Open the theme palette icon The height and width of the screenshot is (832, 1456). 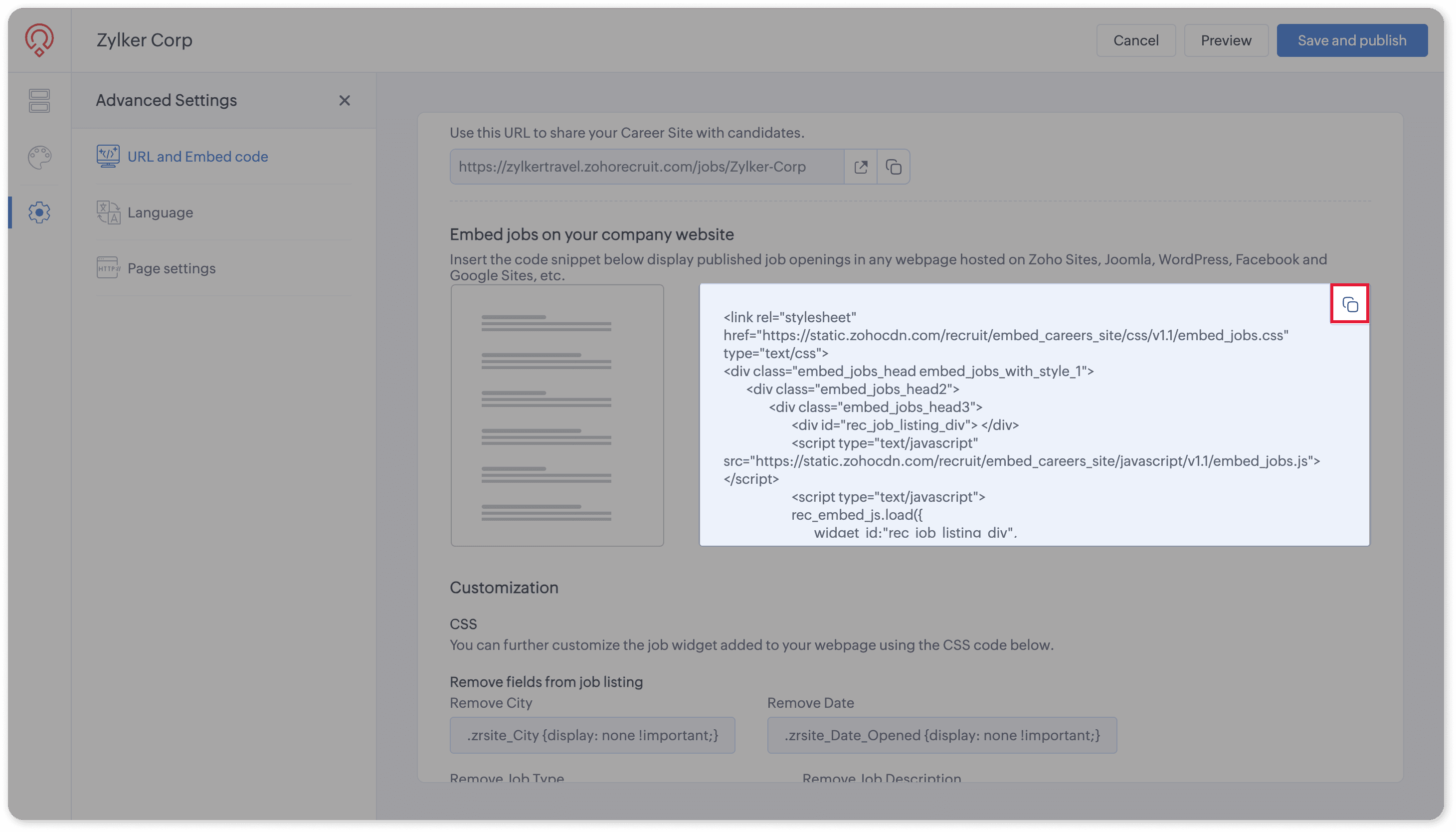tap(39, 157)
